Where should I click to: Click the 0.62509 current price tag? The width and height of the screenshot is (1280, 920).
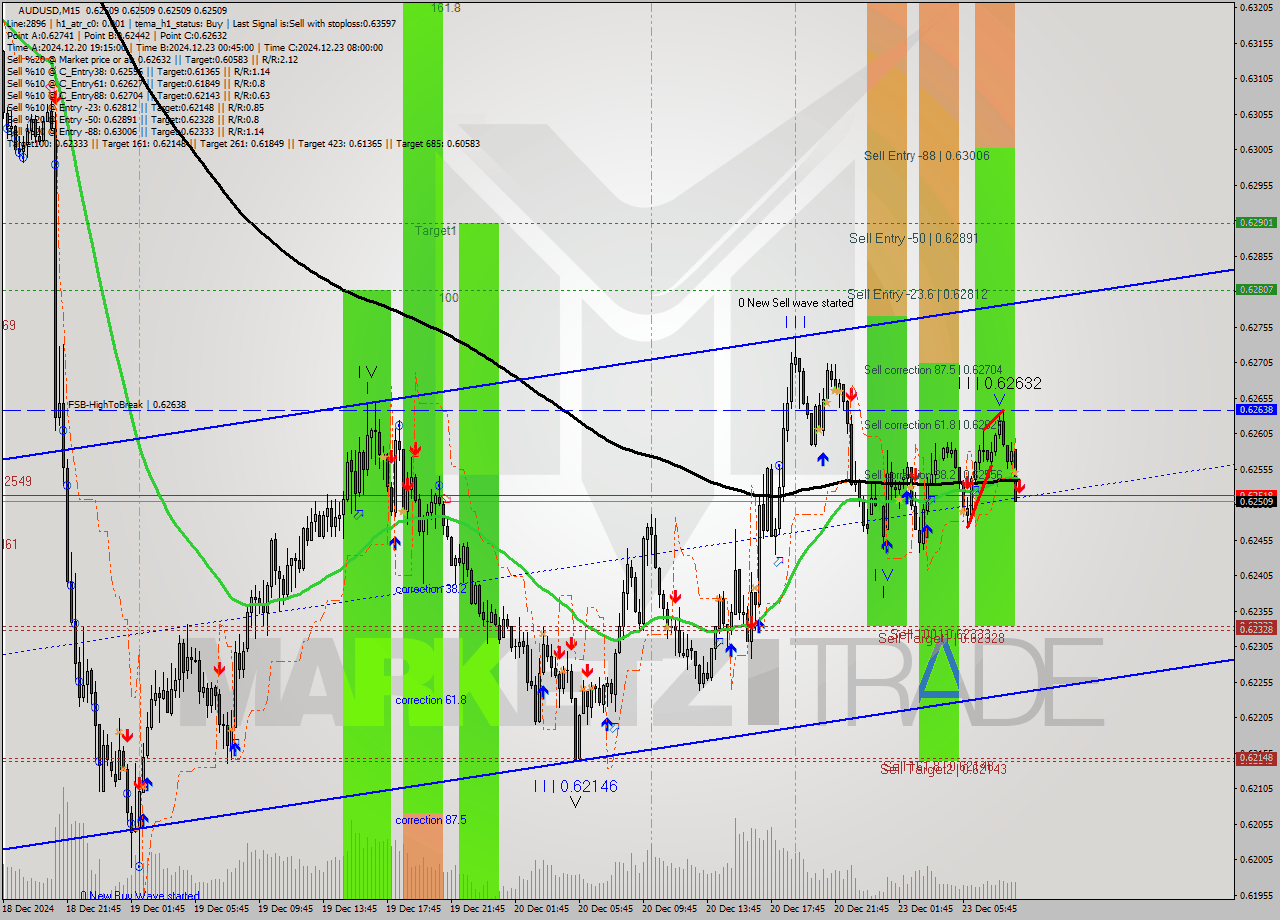(1256, 502)
